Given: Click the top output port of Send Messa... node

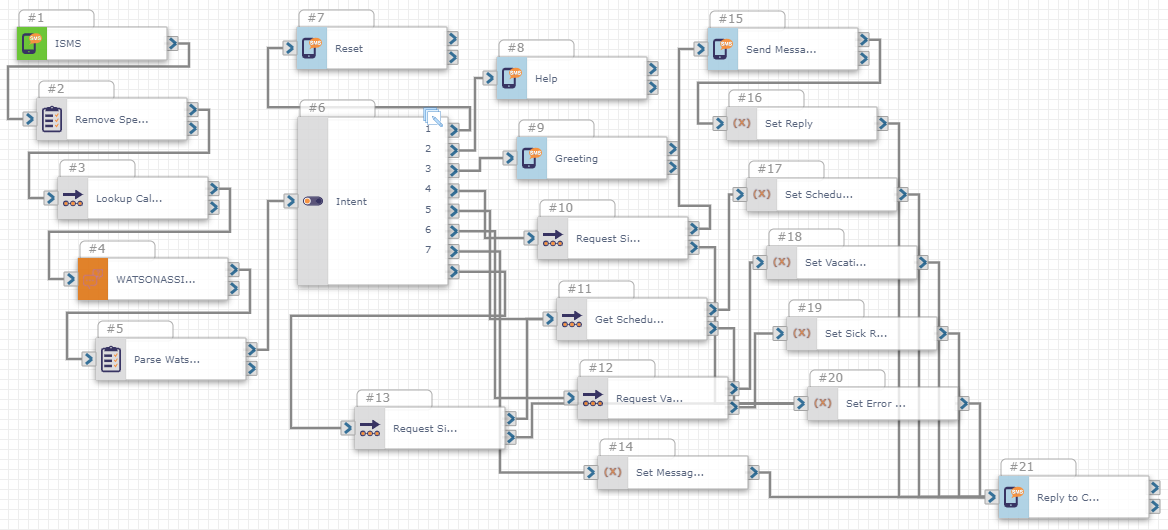Looking at the screenshot, I should tap(863, 40).
